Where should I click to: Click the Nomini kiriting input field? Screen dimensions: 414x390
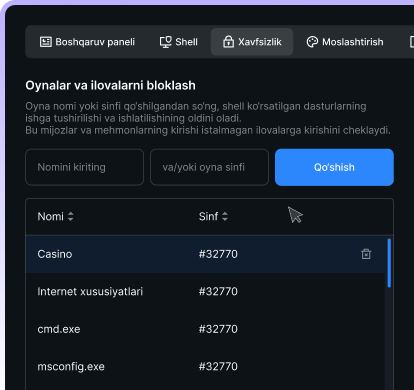click(85, 167)
